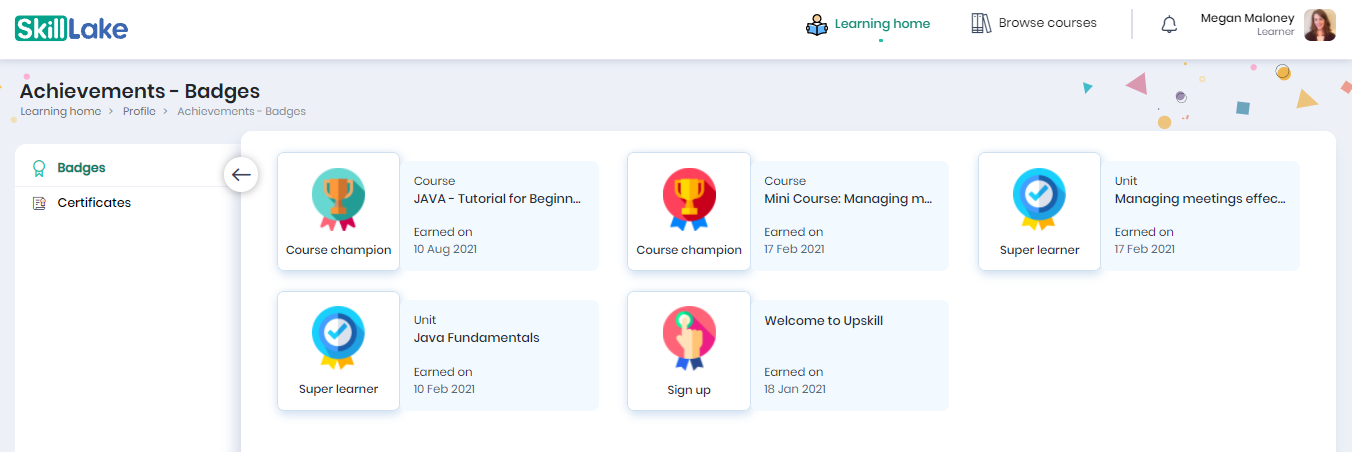
Task: Open the Java Fundamentals unit title
Action: pos(476,338)
